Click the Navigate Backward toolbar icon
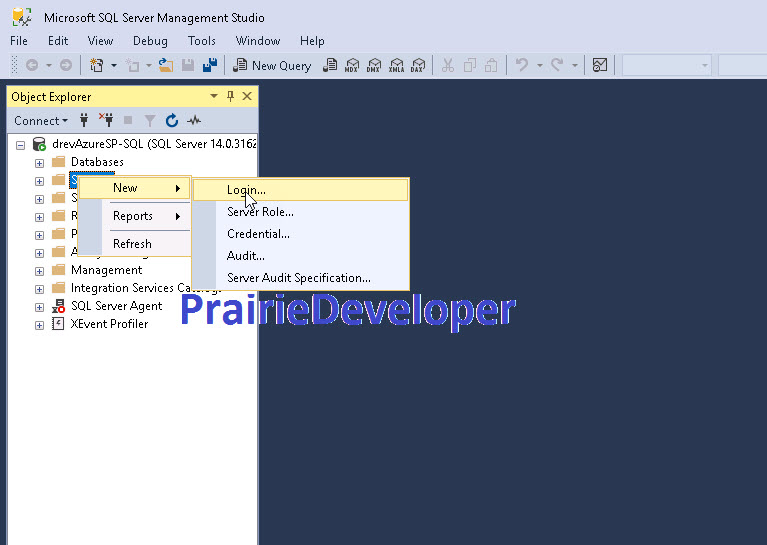The image size is (767, 545). point(32,65)
